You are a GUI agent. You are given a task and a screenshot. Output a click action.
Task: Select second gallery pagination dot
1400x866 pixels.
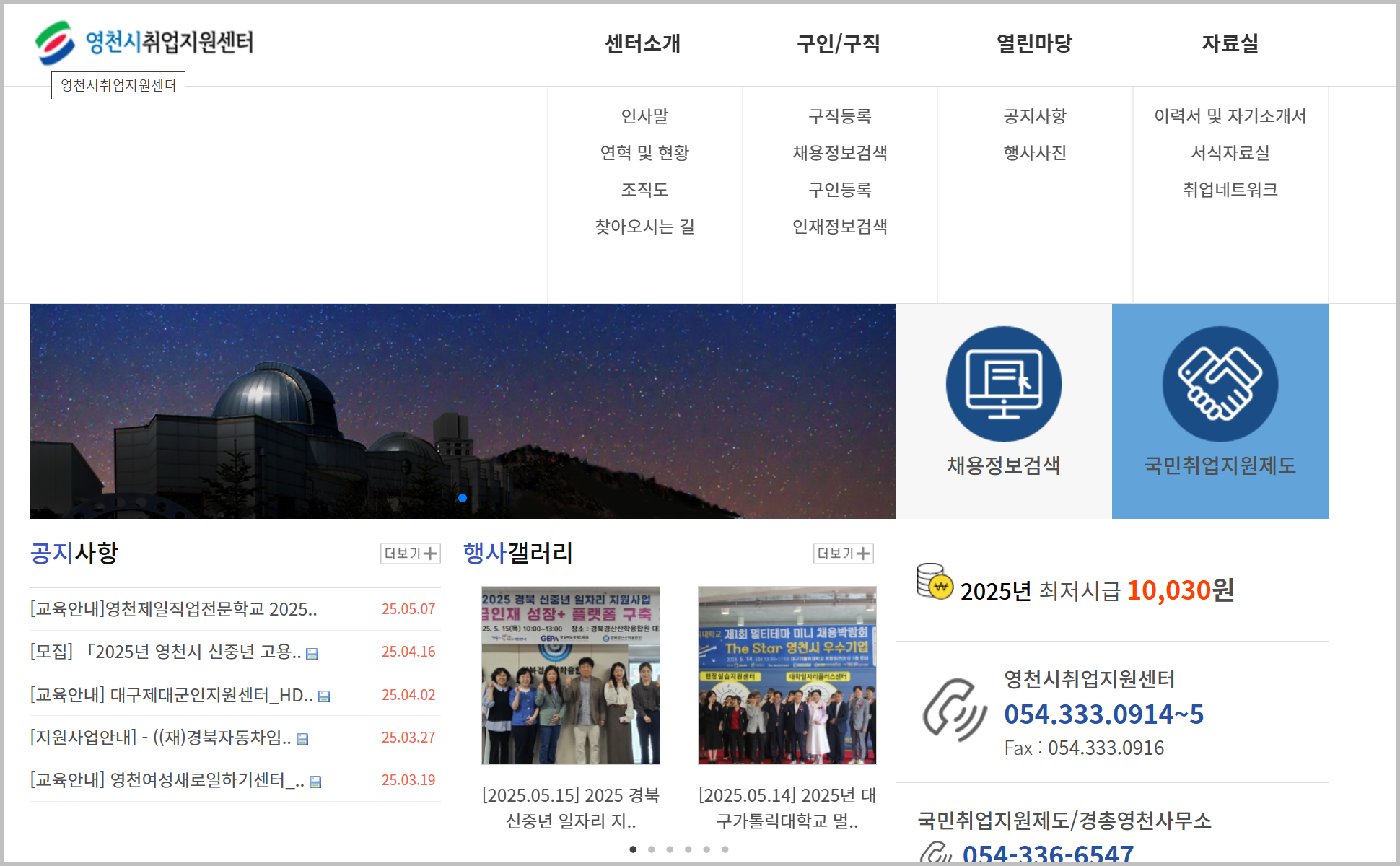(x=652, y=849)
